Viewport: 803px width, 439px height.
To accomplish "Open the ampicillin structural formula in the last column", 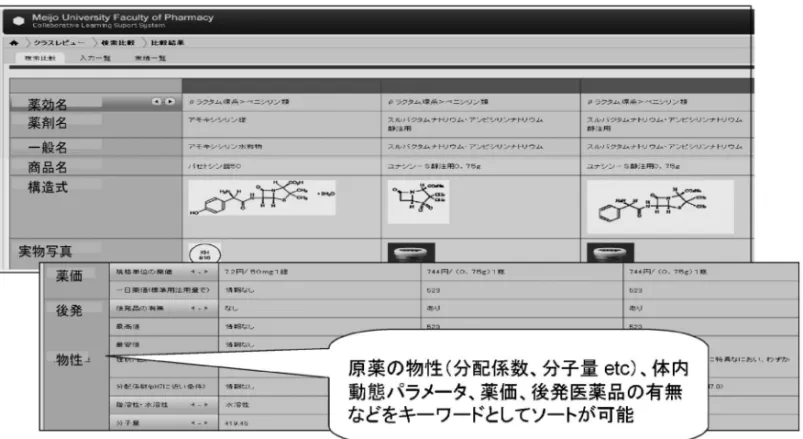I will 660,207.
